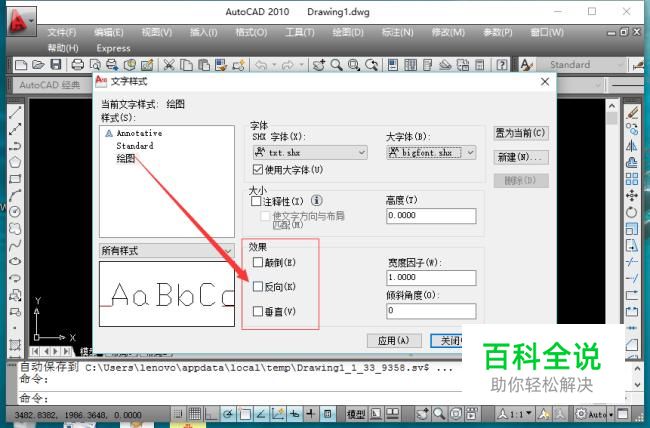Click the New drawing icon in toolbar
Image resolution: width=650 pixels, height=428 pixels.
point(21,65)
